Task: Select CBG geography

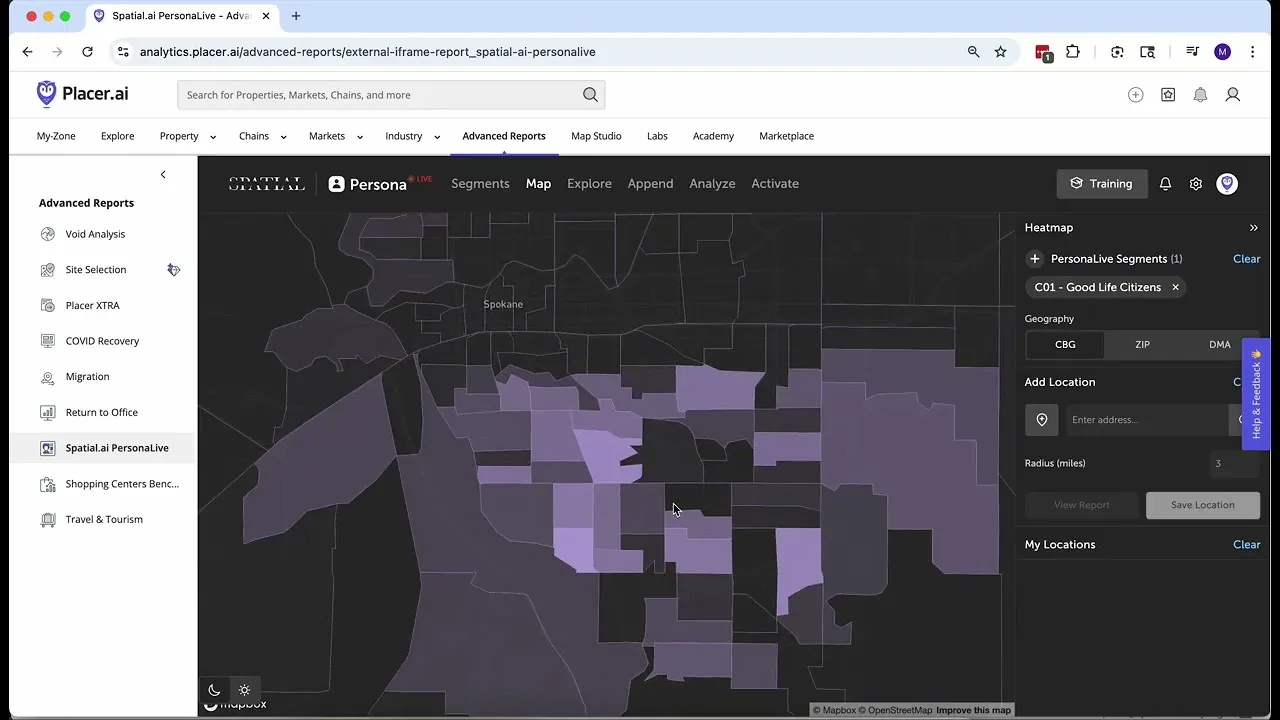Action: 1065,345
